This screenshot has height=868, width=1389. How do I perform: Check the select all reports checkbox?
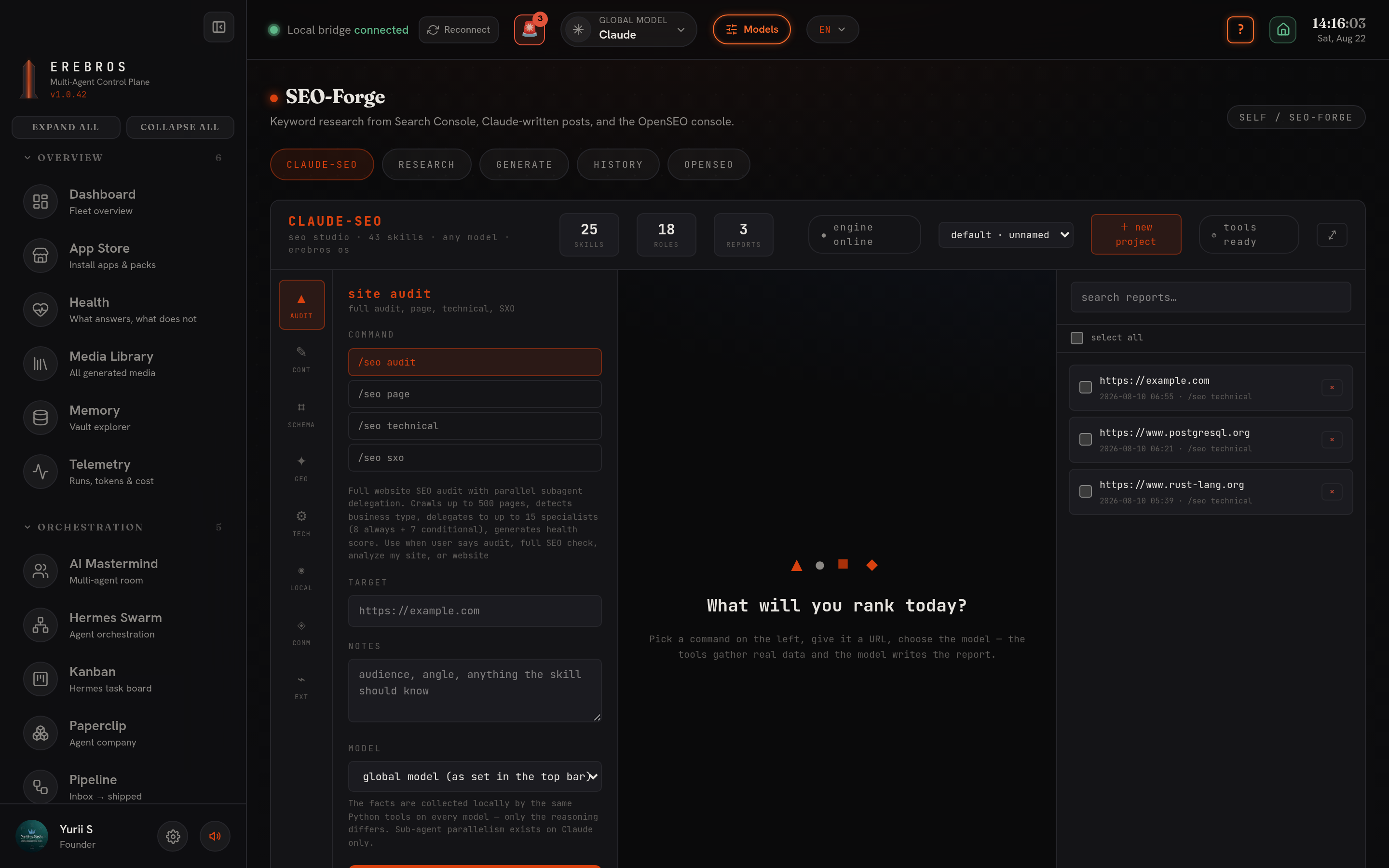1077,338
